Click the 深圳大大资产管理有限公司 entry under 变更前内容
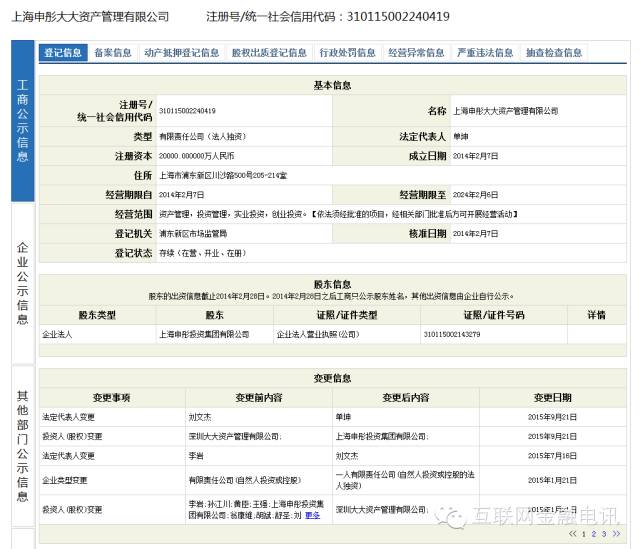The height and width of the screenshot is (549, 640). pos(235,436)
